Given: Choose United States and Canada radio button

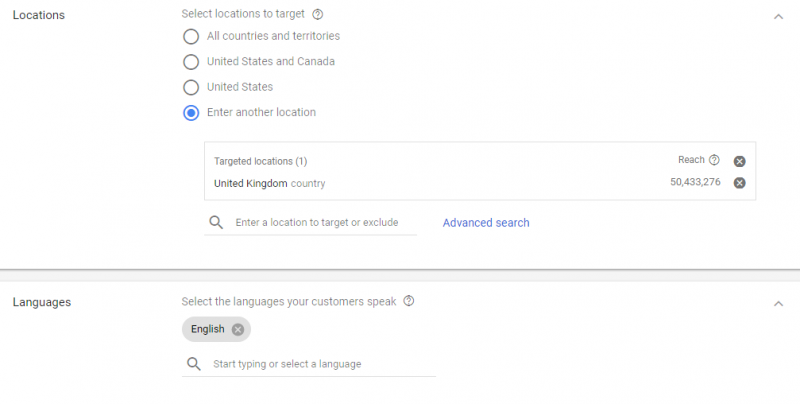Looking at the screenshot, I should (x=191, y=62).
